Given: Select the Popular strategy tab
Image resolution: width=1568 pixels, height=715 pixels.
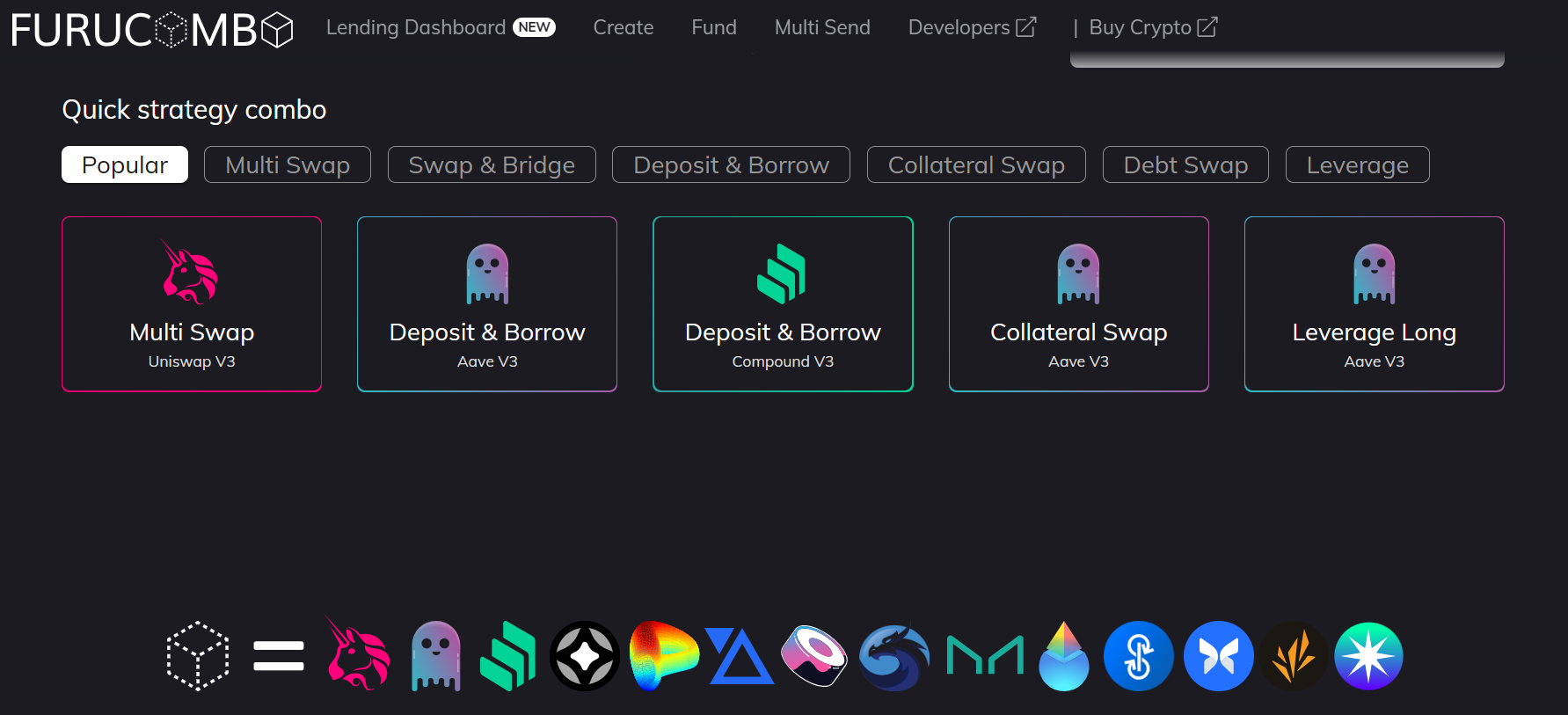Looking at the screenshot, I should (125, 164).
